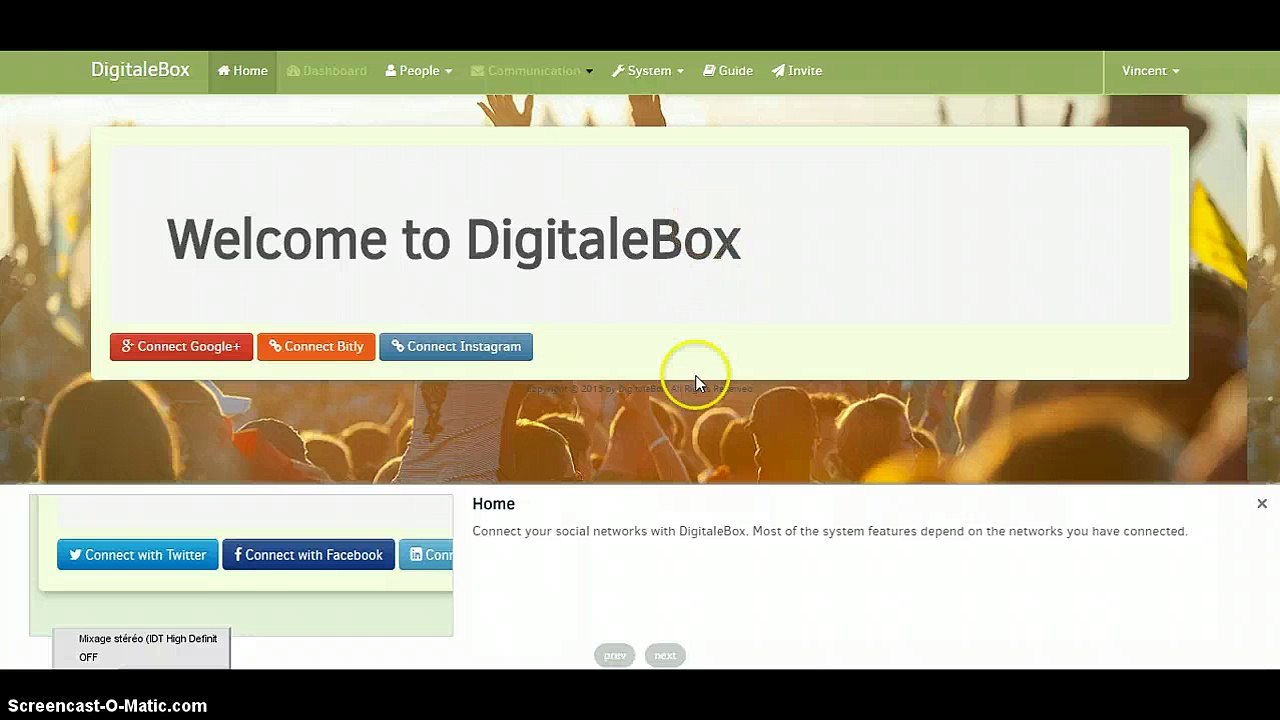This screenshot has height=720, width=1280.
Task: Click the Dashboard icon in the navbar
Action: (293, 71)
